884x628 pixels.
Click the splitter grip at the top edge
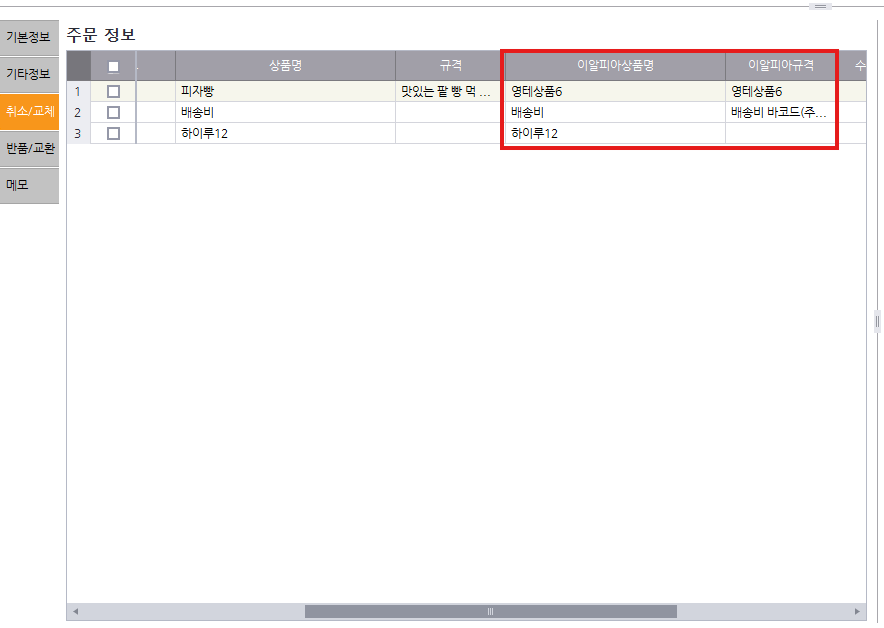820,6
